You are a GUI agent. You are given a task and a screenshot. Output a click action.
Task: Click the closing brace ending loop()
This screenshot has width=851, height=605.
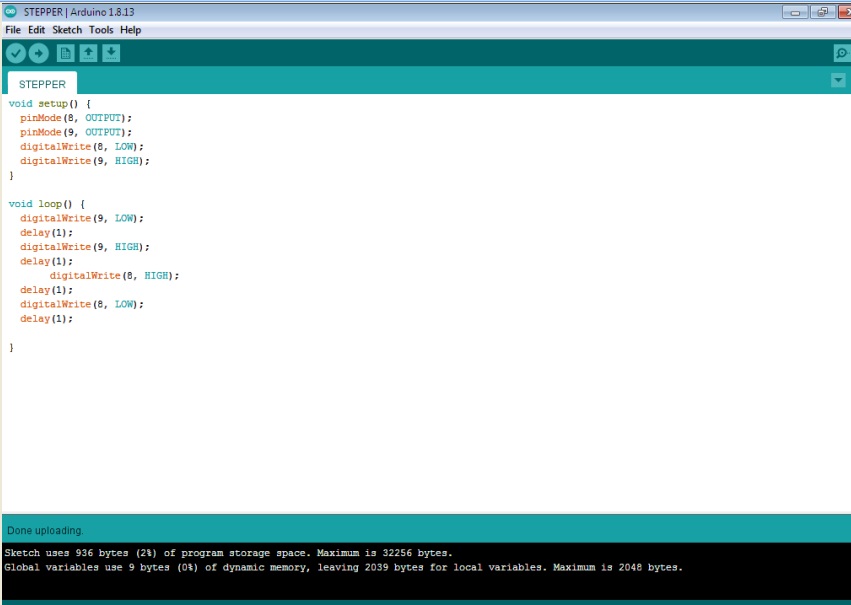[x=11, y=348]
